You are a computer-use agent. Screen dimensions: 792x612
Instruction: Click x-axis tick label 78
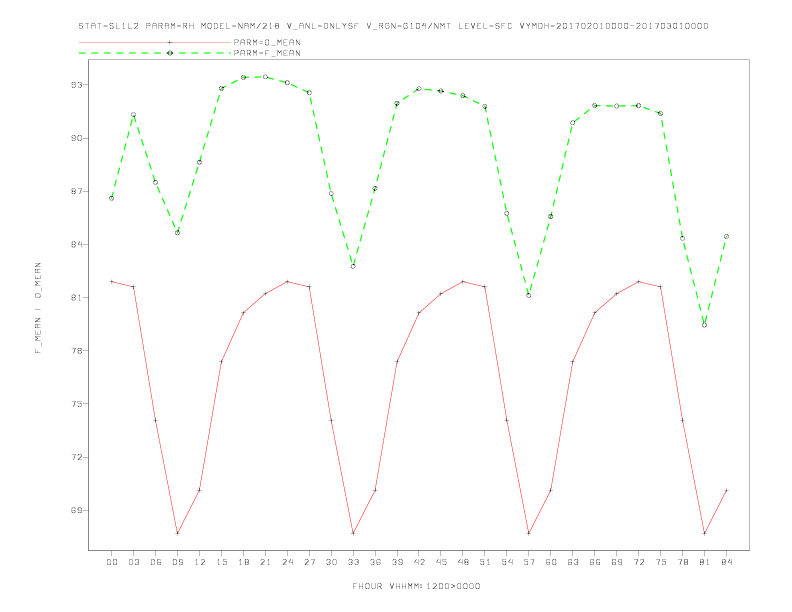coord(682,562)
